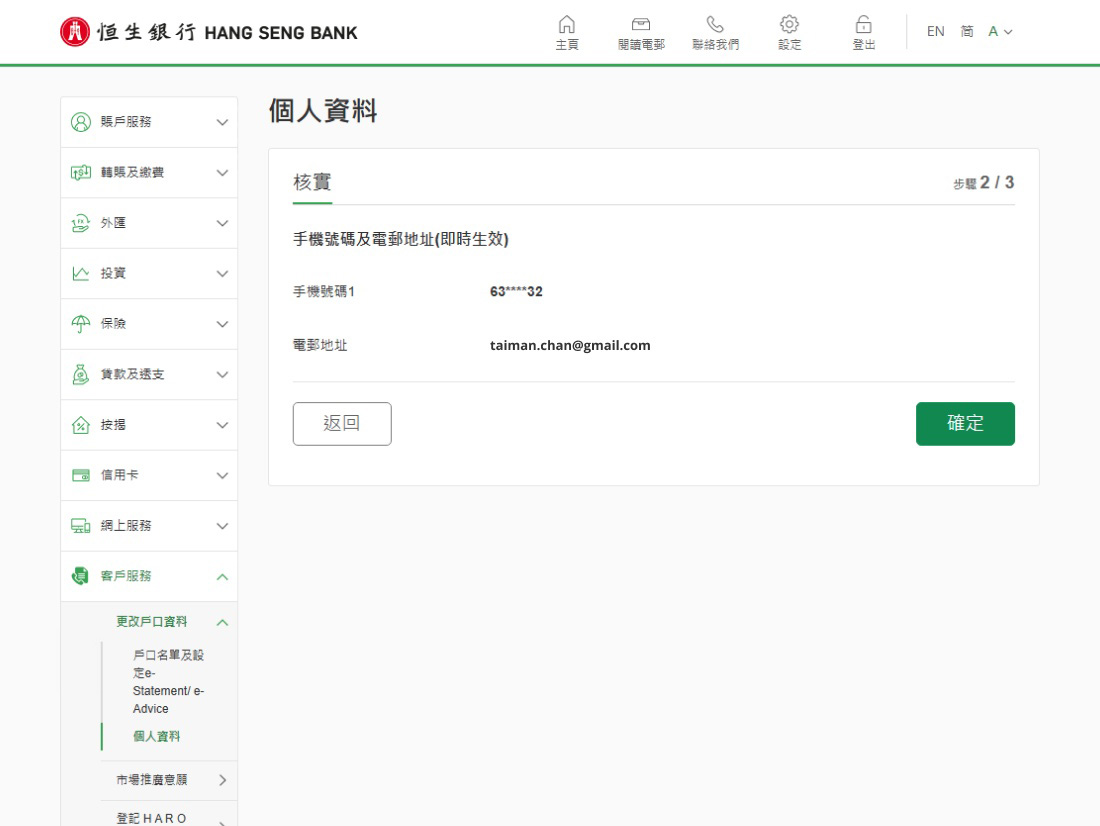Open e-Statement/e-Advice settings menu item
The height and width of the screenshot is (826, 1100).
168,682
